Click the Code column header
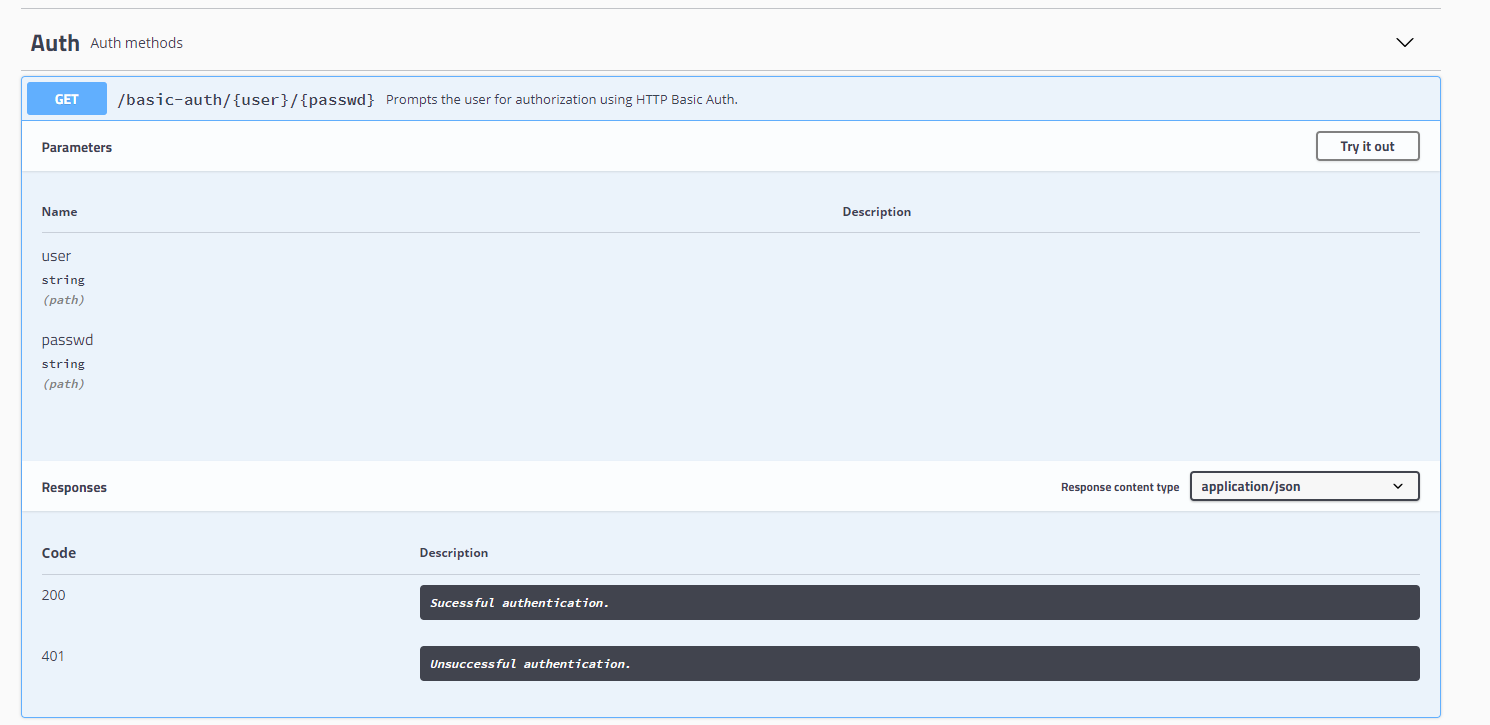 click(x=59, y=552)
